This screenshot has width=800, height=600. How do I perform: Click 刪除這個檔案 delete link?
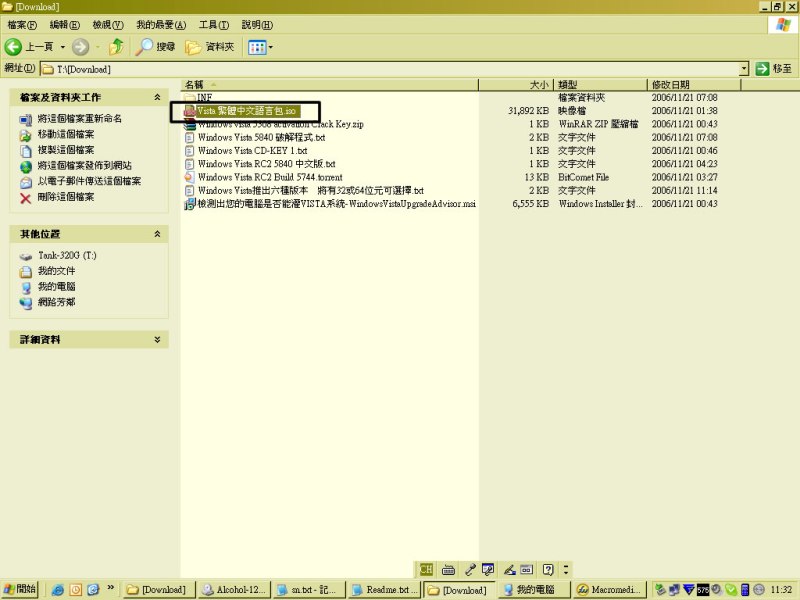(x=65, y=196)
